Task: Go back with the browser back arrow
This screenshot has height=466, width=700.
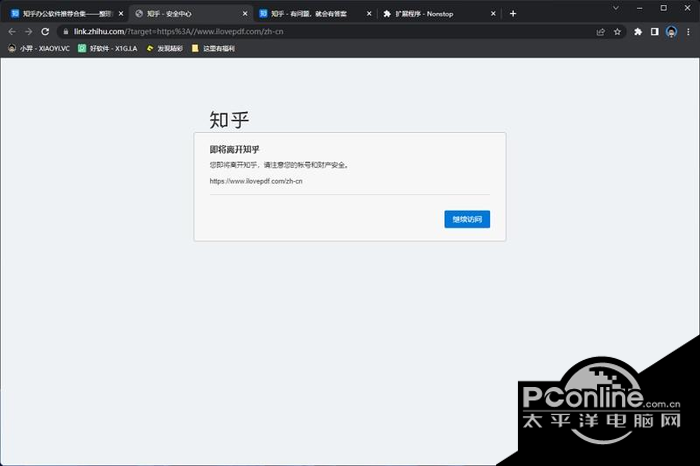Action: [12, 32]
